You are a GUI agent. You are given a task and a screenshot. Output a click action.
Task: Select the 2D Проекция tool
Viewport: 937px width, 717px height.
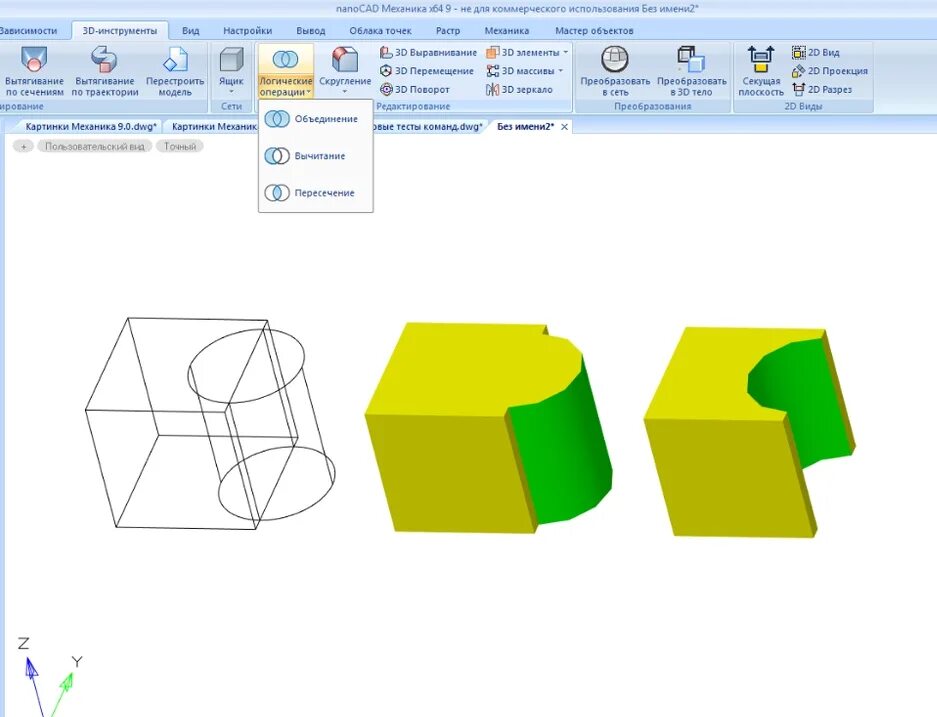[x=829, y=71]
